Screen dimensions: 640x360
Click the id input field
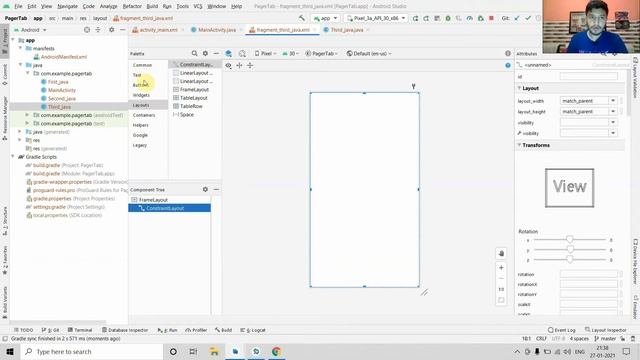click(x=589, y=76)
